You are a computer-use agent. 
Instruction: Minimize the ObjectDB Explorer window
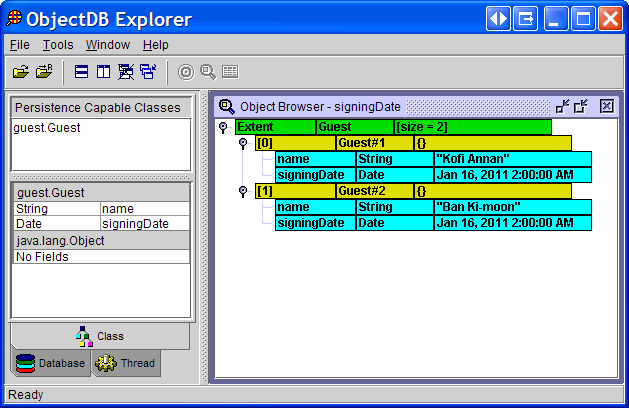(x=556, y=18)
